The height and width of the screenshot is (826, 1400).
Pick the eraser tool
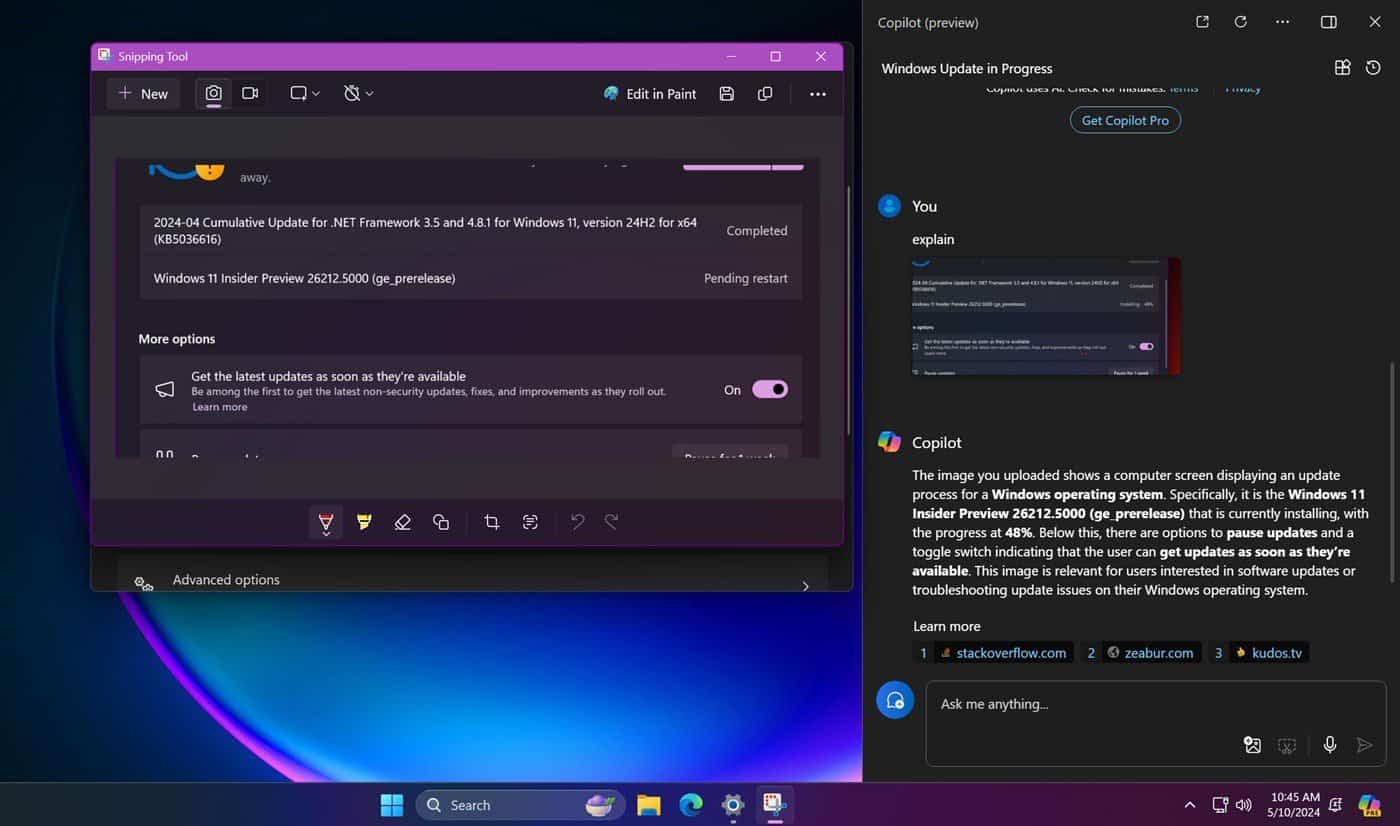coord(402,521)
